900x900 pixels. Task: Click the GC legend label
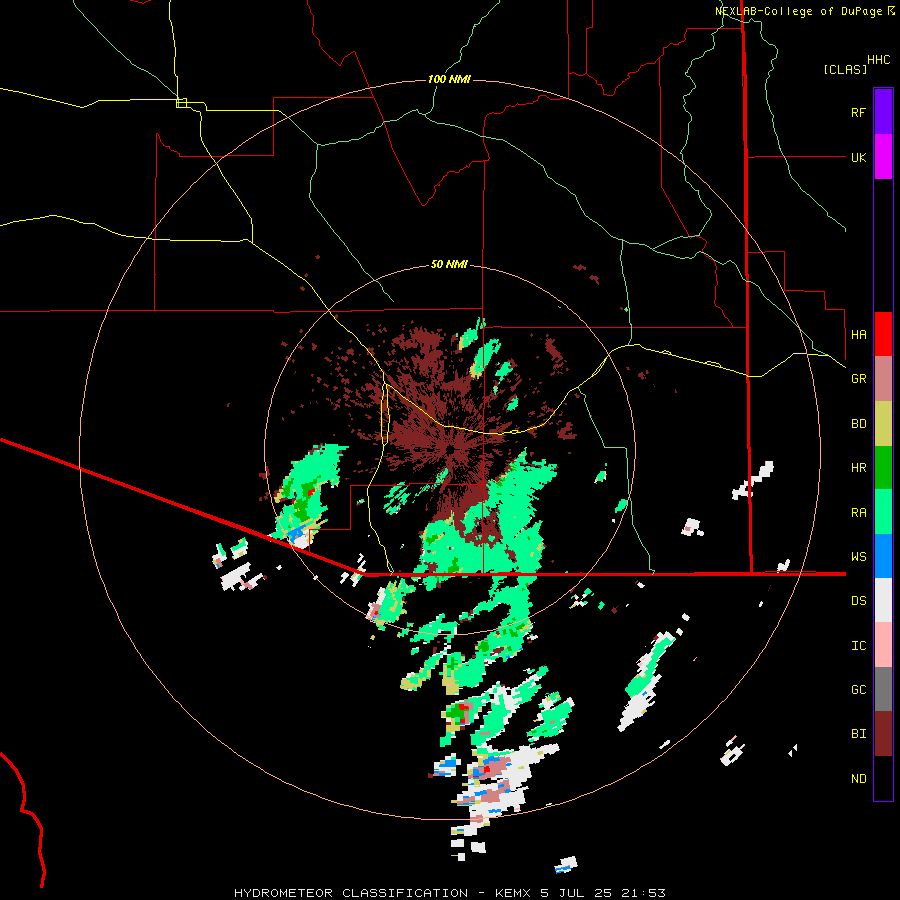858,690
